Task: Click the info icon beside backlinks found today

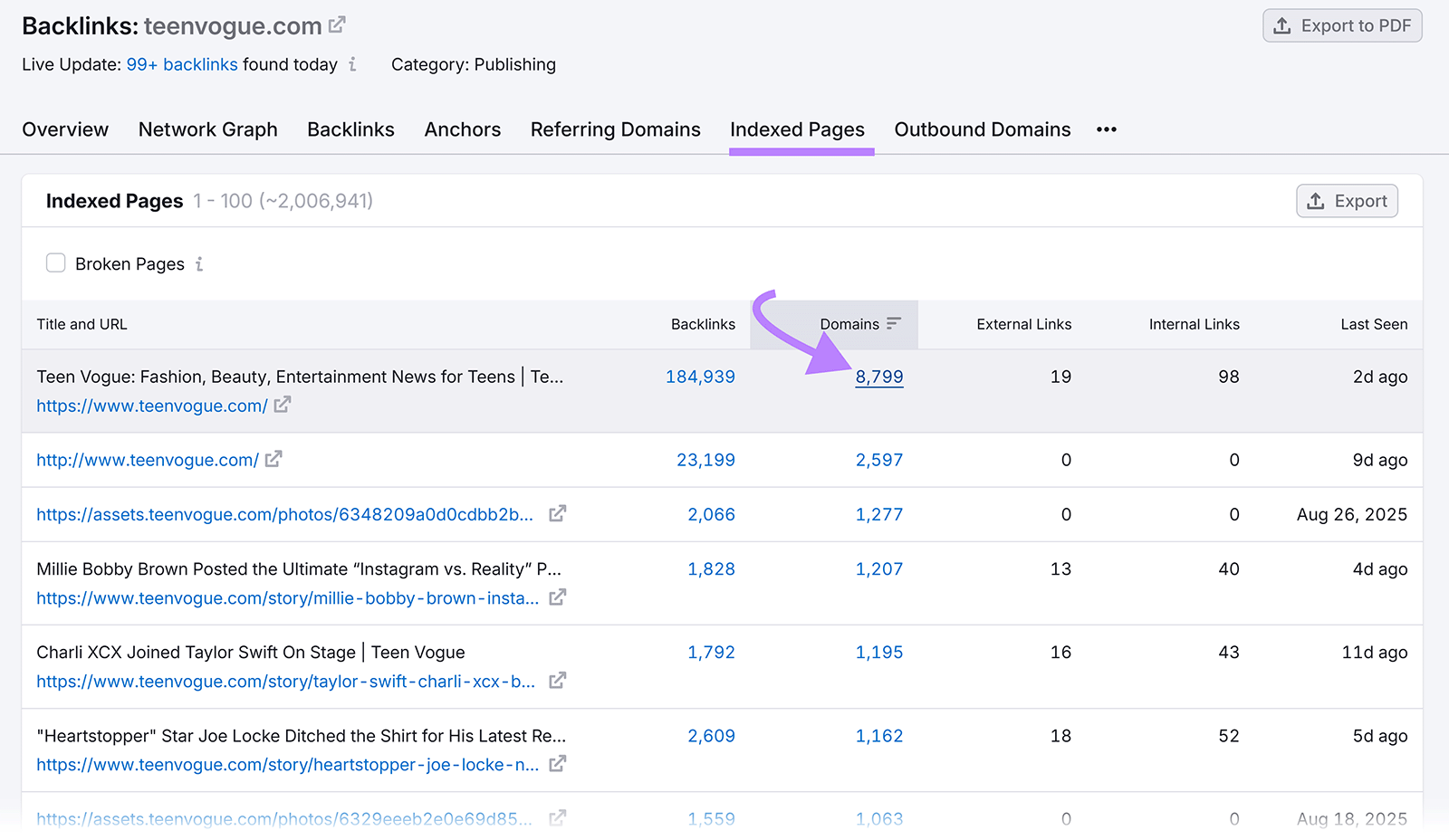Action: pyautogui.click(x=353, y=64)
